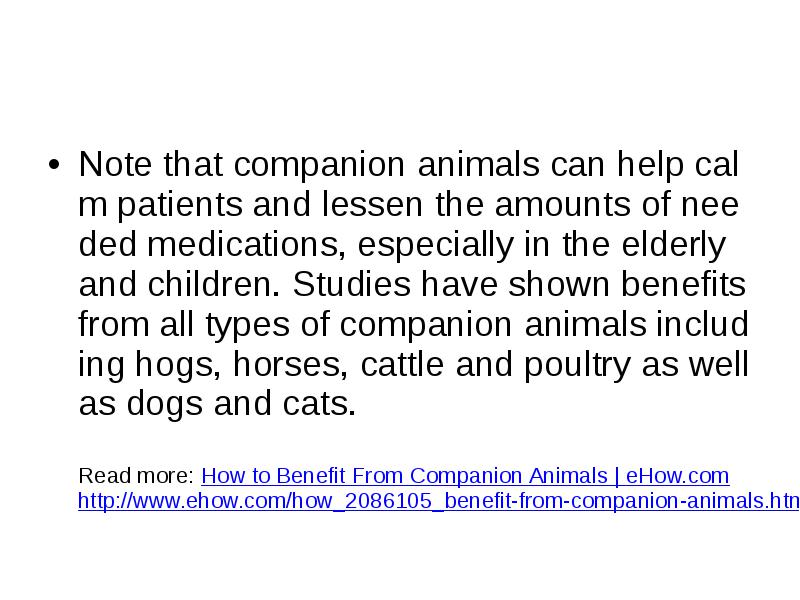This screenshot has width=800, height=600.
Task: Click the word 'children' in the paragraph
Action: click(213, 284)
